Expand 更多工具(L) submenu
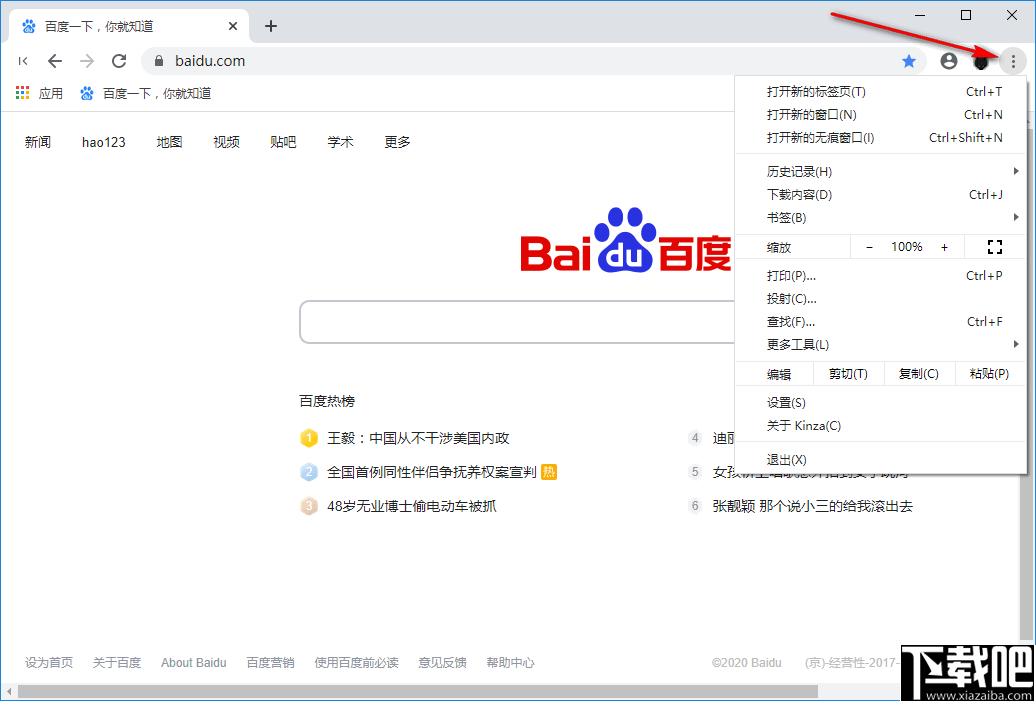1036x701 pixels. (881, 344)
